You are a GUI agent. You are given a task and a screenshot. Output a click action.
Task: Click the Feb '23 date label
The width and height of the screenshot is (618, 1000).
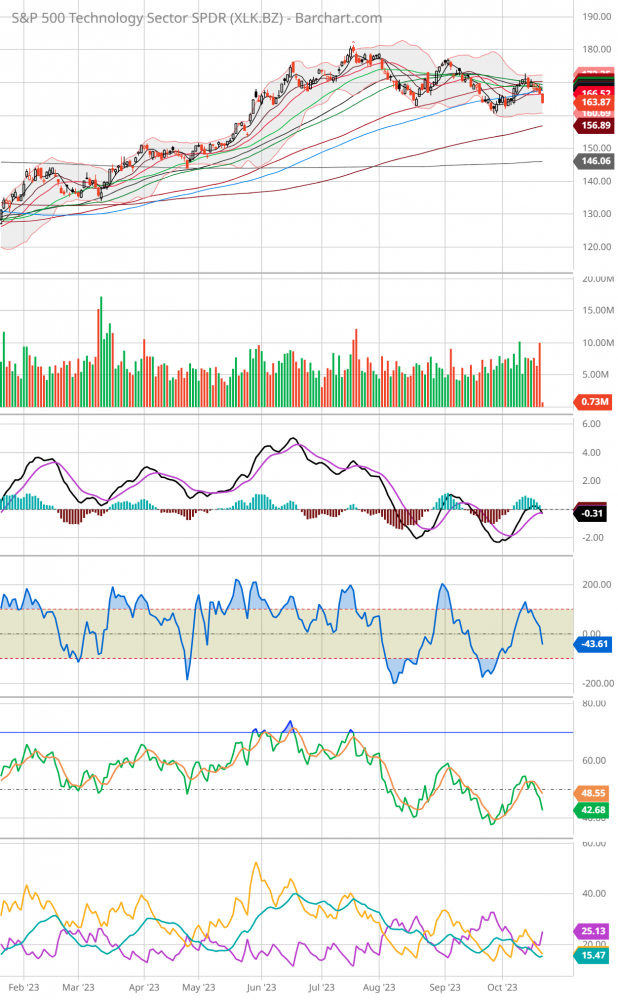coord(23,986)
